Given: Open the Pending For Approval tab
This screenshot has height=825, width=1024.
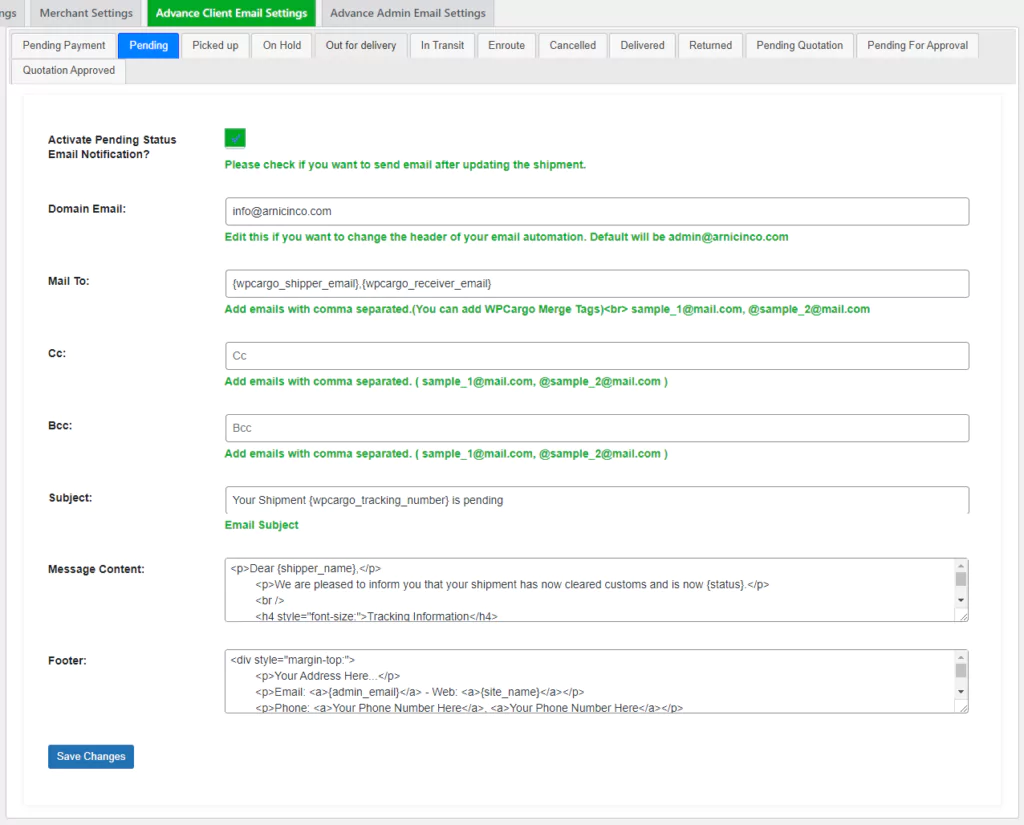Looking at the screenshot, I should (917, 45).
